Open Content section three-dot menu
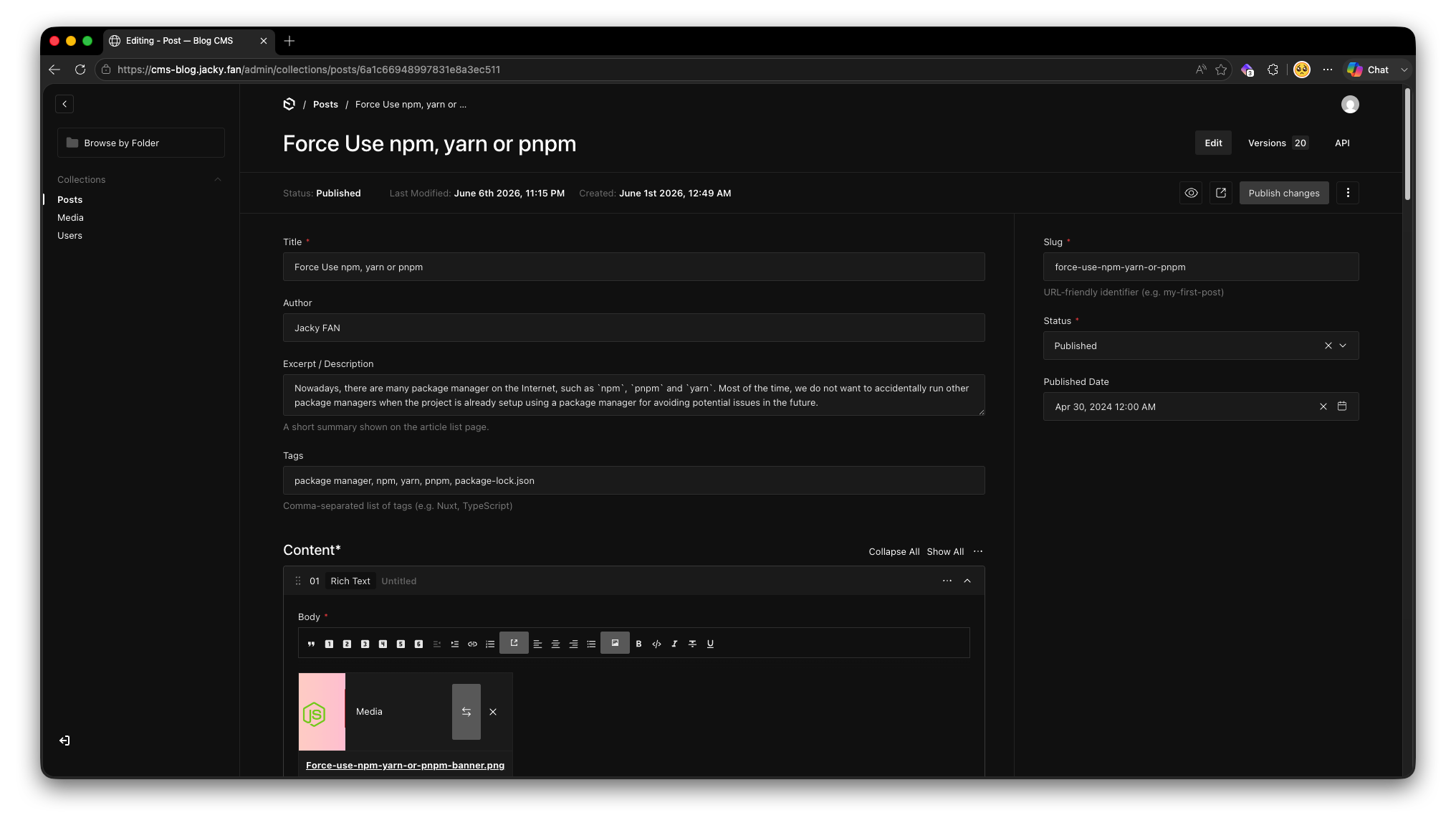This screenshot has height=833, width=1456. click(978, 551)
